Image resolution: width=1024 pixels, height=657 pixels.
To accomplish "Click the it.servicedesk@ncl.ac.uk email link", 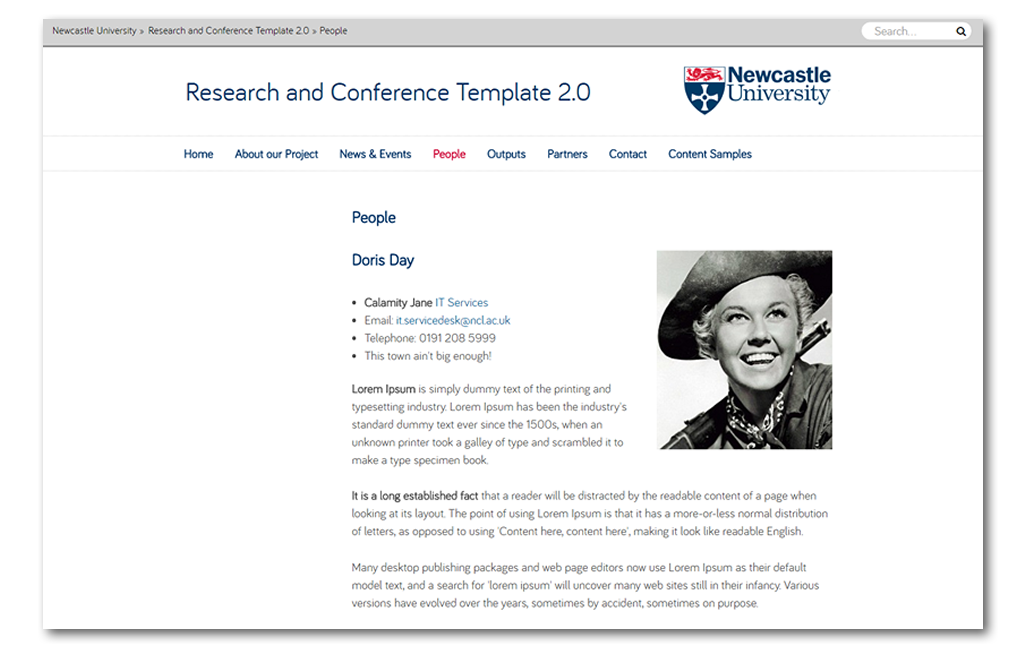I will tap(453, 320).
